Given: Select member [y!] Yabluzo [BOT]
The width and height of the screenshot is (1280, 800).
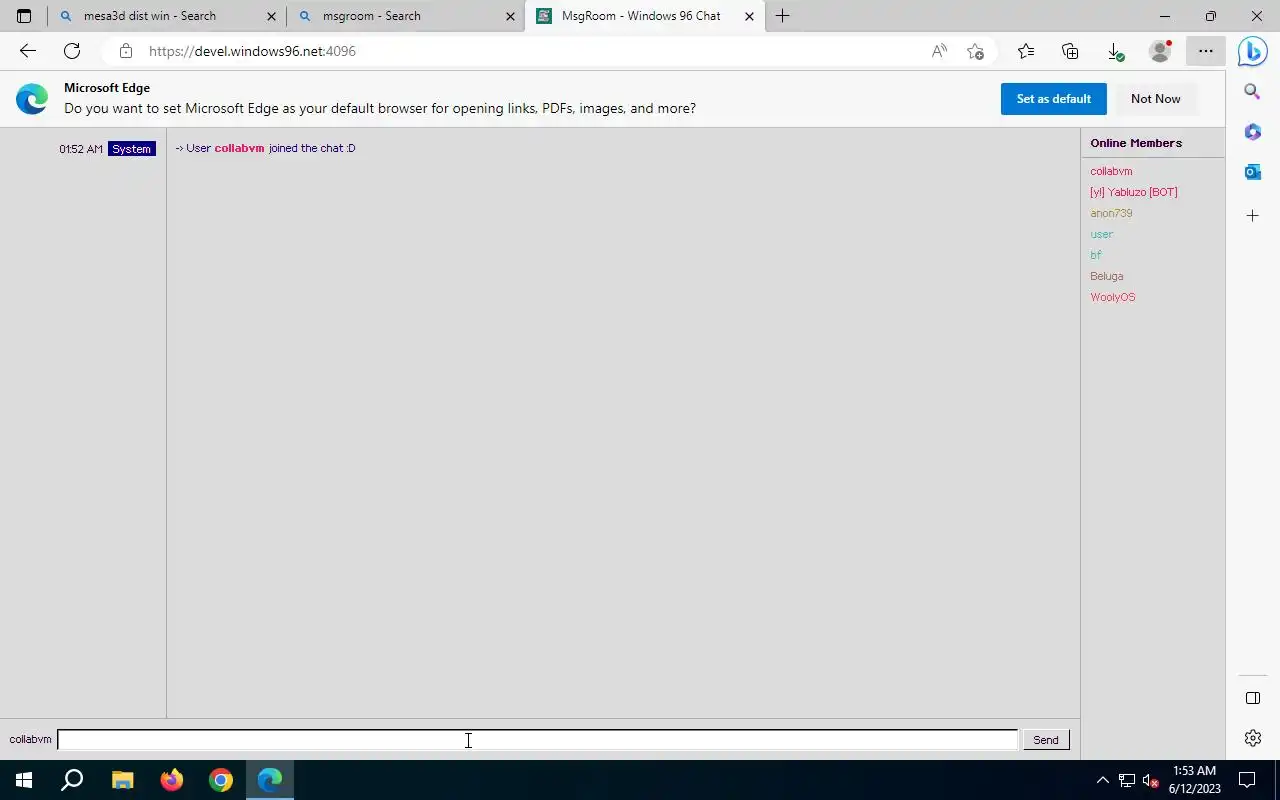Looking at the screenshot, I should point(1134,192).
